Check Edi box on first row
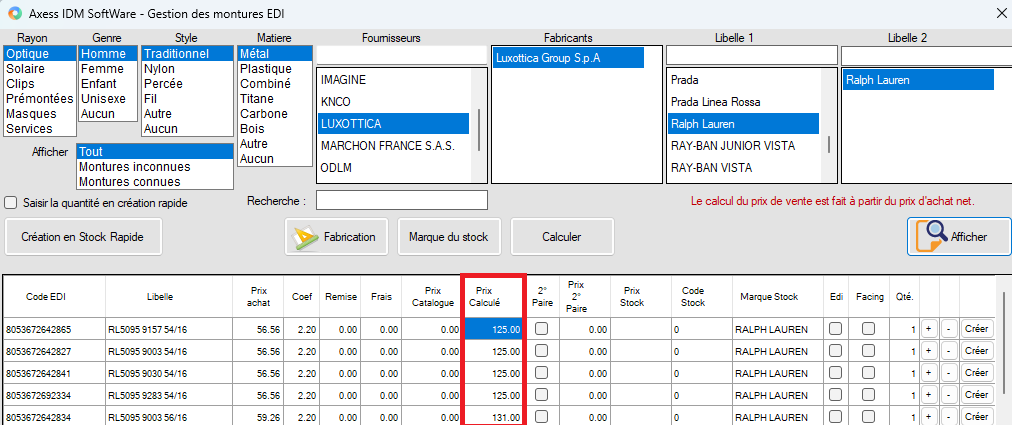The height and width of the screenshot is (425, 1012). (x=835, y=328)
